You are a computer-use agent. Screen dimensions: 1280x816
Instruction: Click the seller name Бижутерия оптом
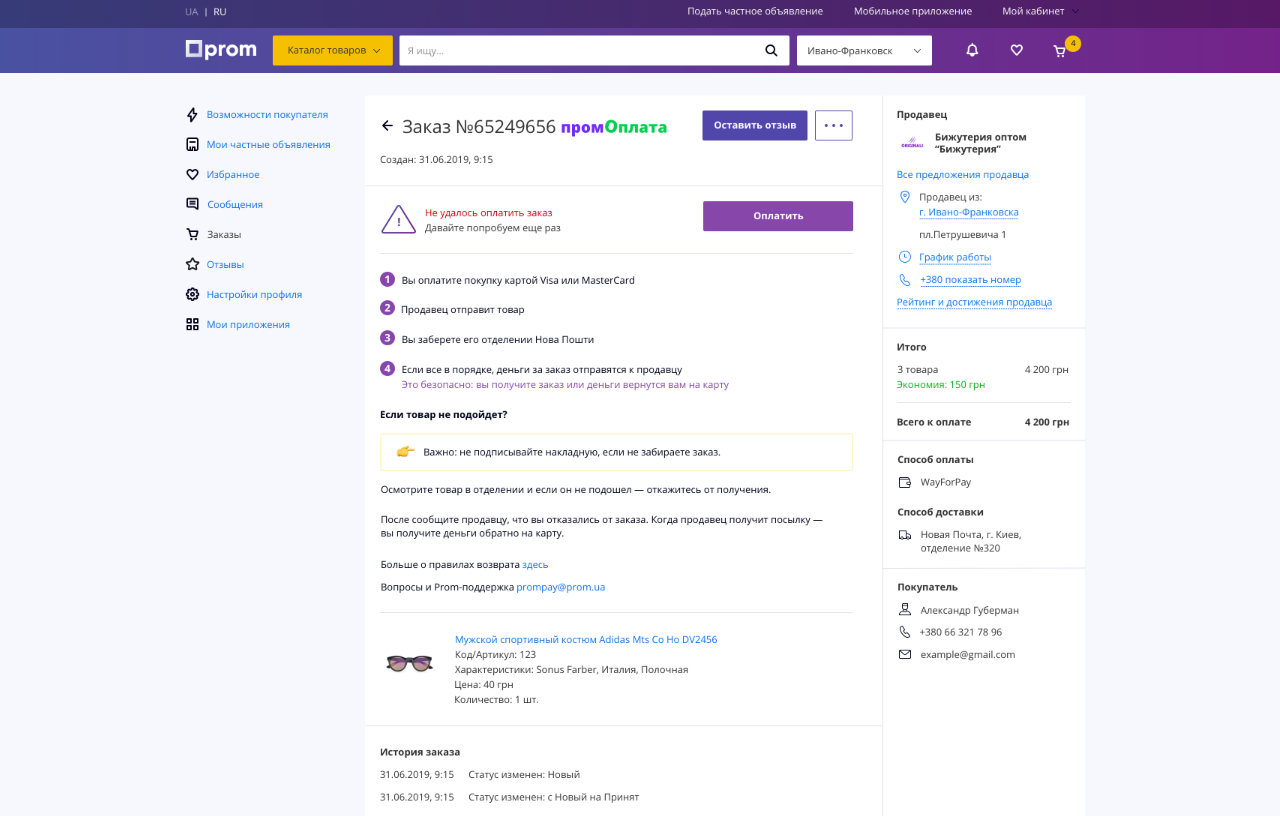tap(980, 143)
